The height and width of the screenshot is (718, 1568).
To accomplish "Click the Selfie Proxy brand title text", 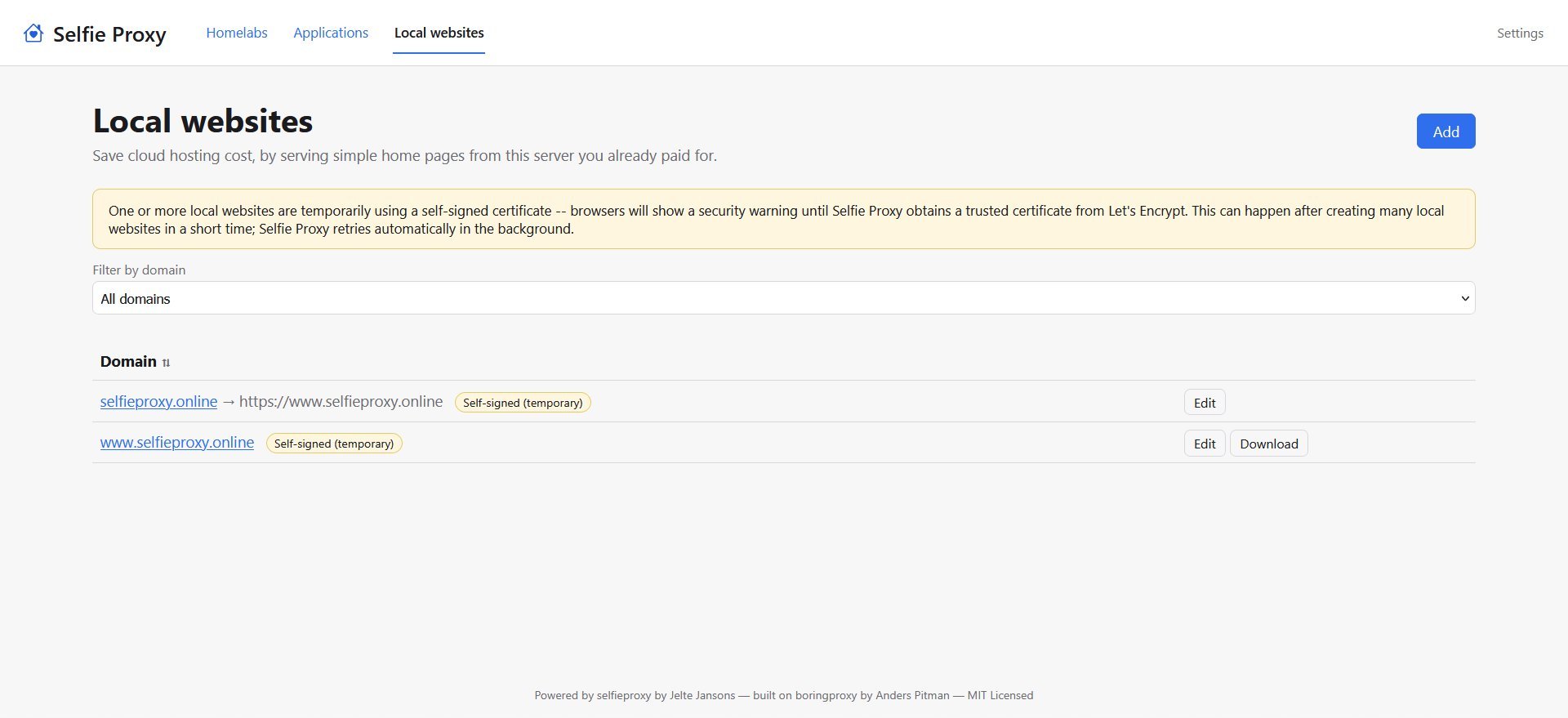I will click(x=109, y=34).
